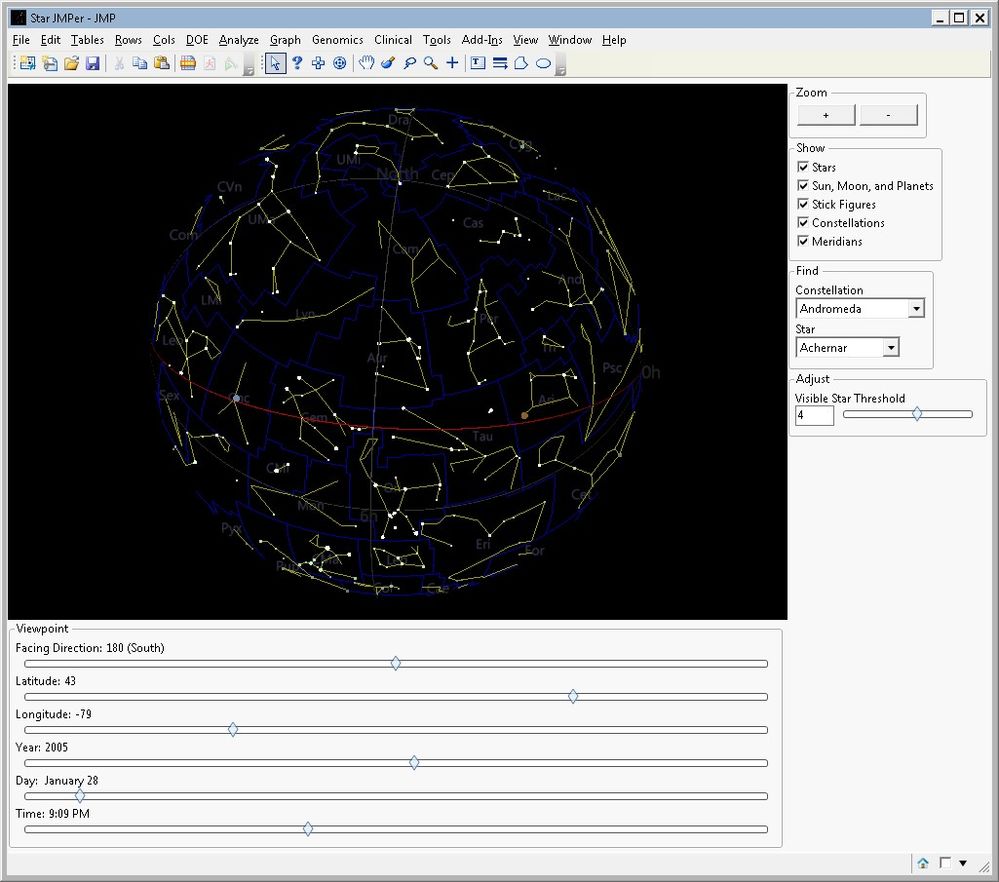
Task: Activate the Help question-mark tool
Action: pyautogui.click(x=297, y=63)
